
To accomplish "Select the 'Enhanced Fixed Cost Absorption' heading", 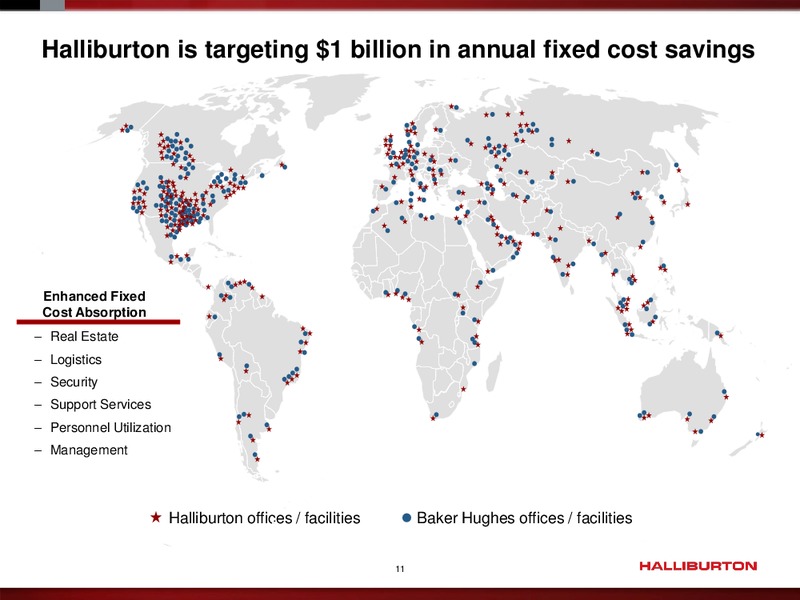I will click(x=94, y=304).
